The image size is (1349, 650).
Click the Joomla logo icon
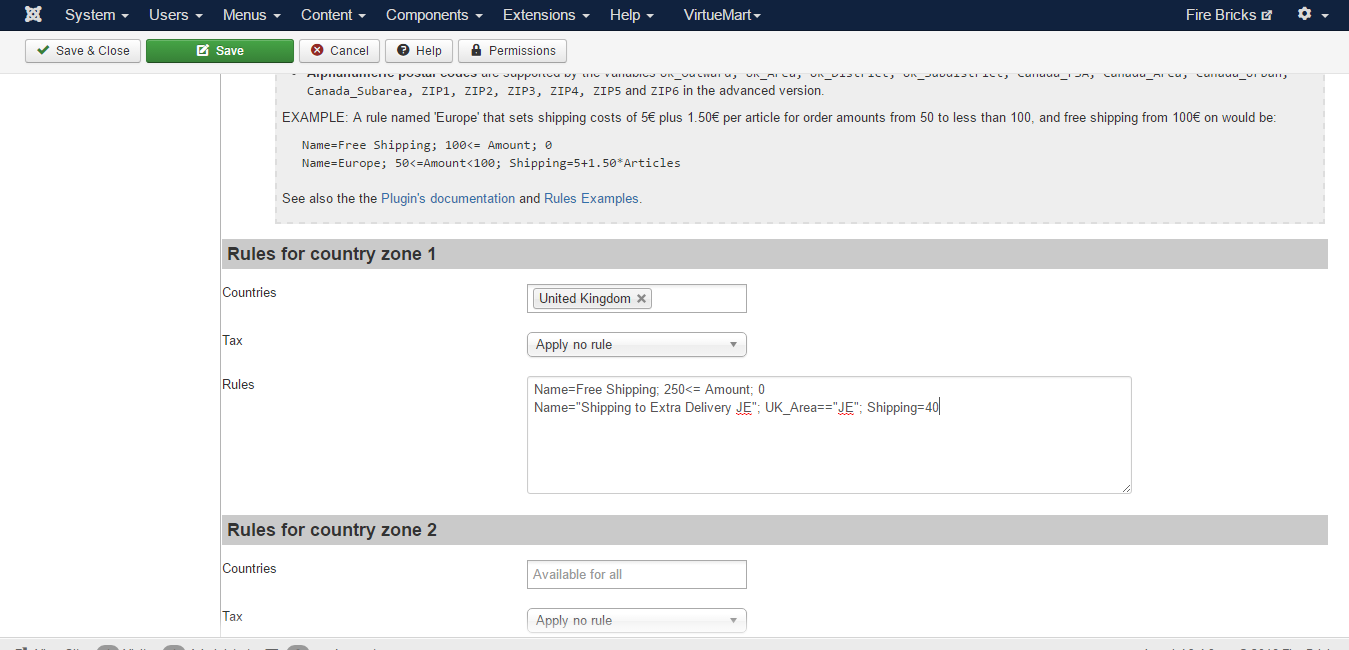point(33,15)
